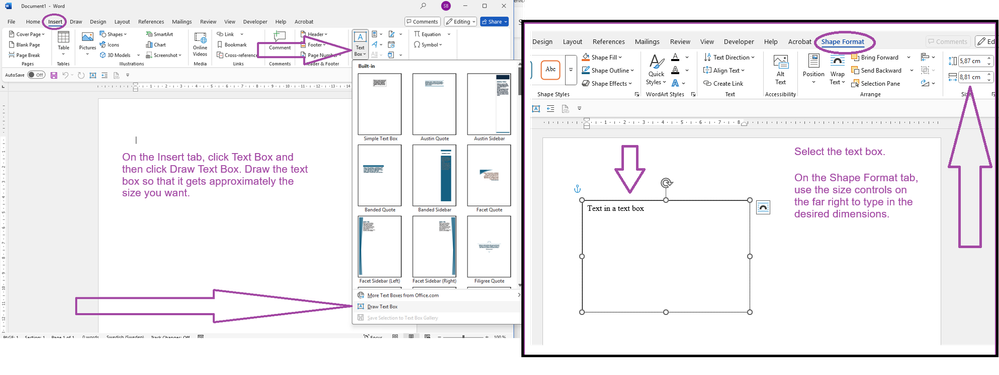Open the Shape Outline dropdown
The width and height of the screenshot is (999, 375).
[x=607, y=71]
